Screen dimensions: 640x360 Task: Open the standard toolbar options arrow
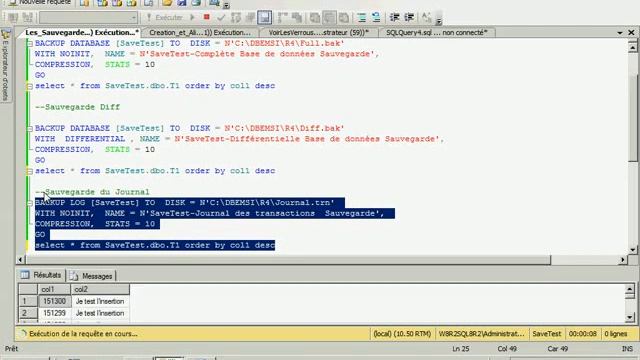coord(227,4)
